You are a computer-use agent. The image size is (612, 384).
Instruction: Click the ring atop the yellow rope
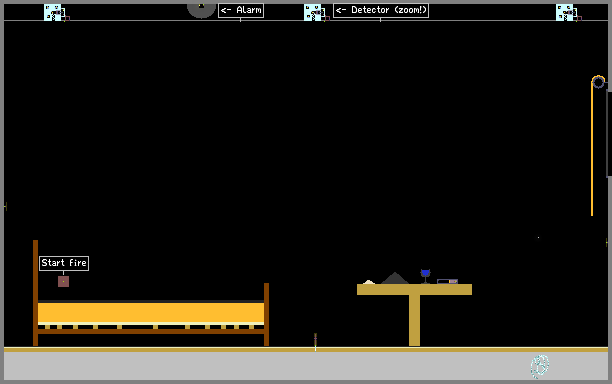(x=598, y=82)
